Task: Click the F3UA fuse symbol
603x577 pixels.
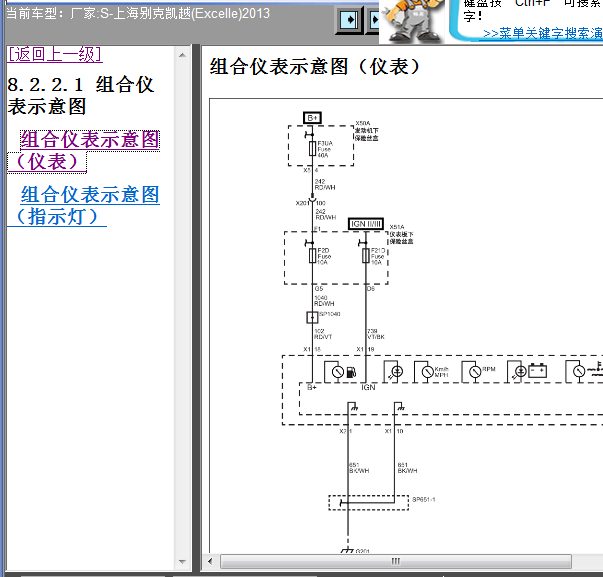Action: (313, 148)
